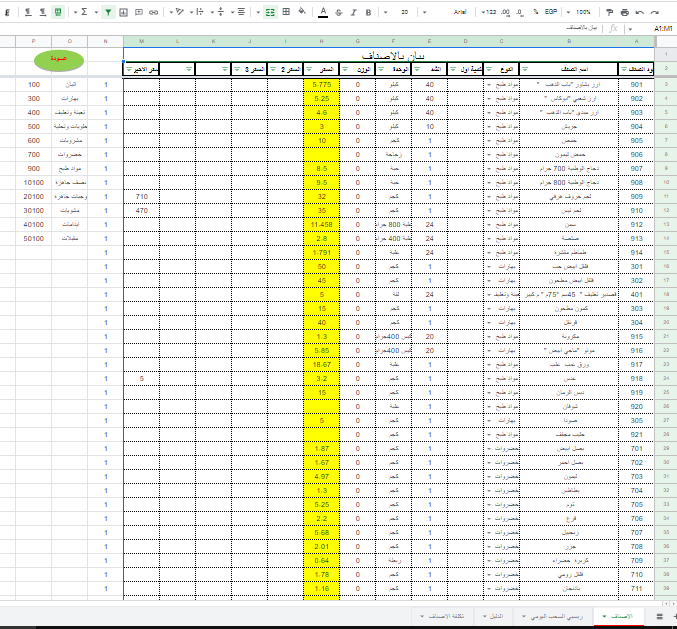677x629 pixels.
Task: Click the functions sigma icon
Action: [x=84, y=12]
